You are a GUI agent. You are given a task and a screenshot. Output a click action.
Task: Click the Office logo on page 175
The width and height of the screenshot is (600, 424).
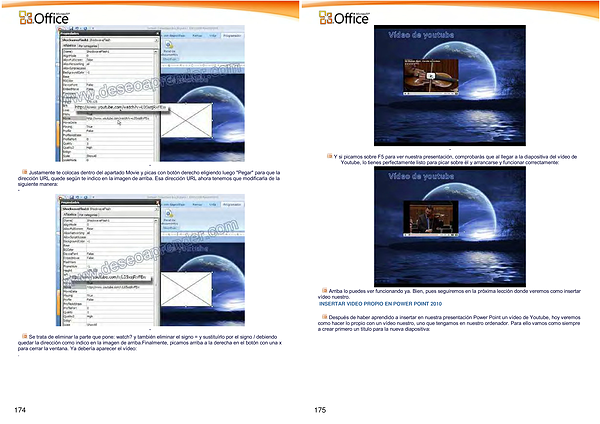click(344, 18)
